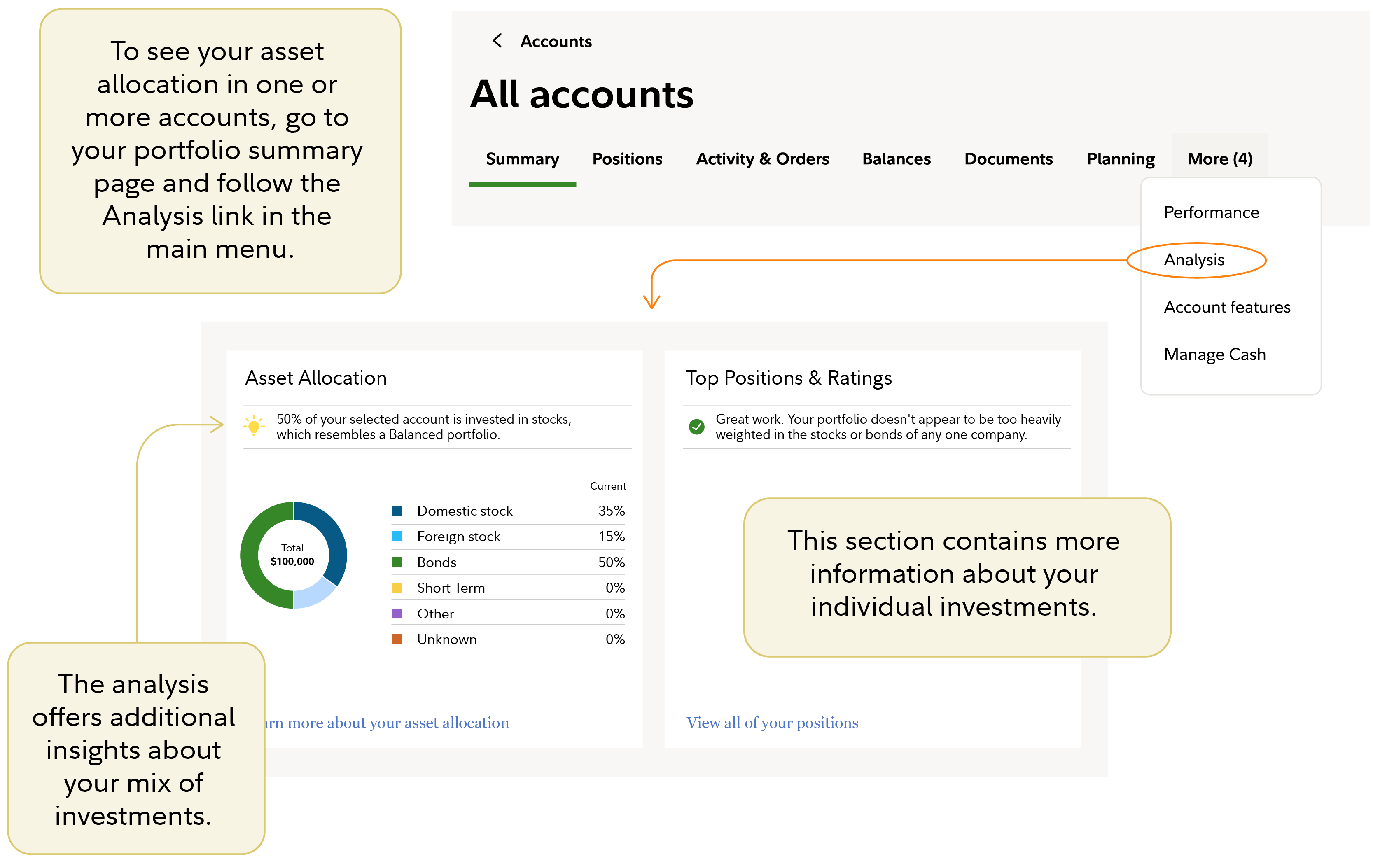Select the Balances tab

tap(897, 159)
